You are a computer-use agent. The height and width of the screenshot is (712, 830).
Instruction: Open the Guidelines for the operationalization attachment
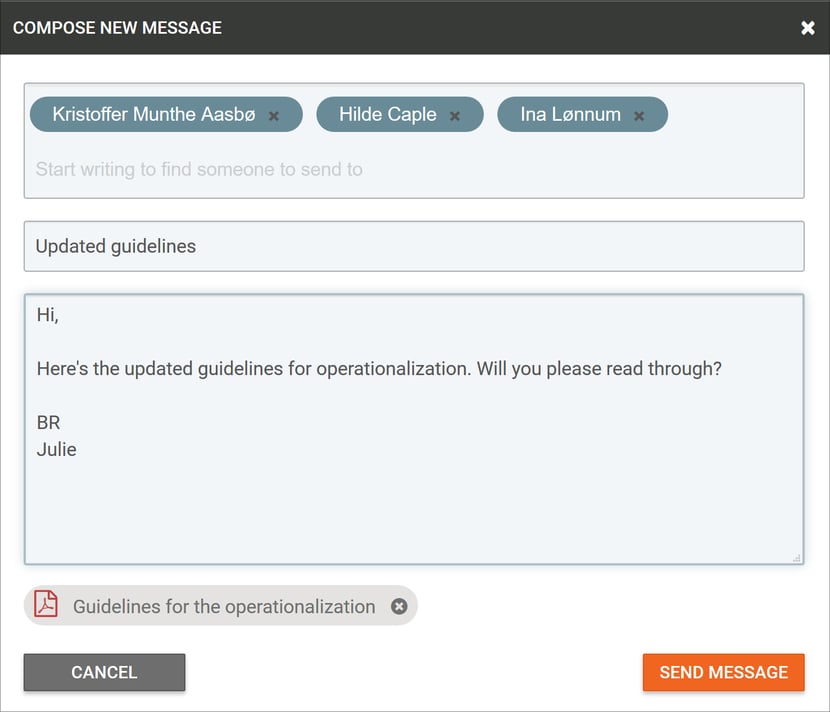coord(224,607)
